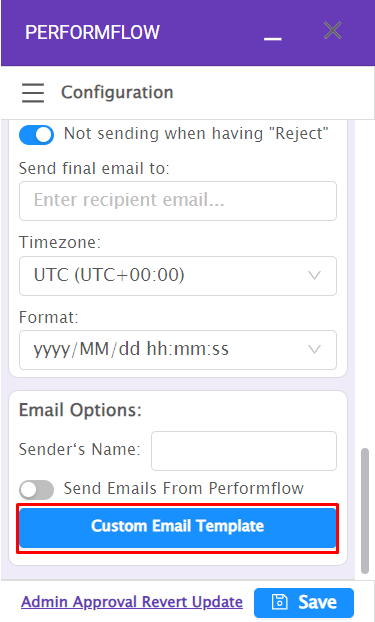
Task: Enable the Send Emails From Performflow switch
Action: [x=37, y=490]
